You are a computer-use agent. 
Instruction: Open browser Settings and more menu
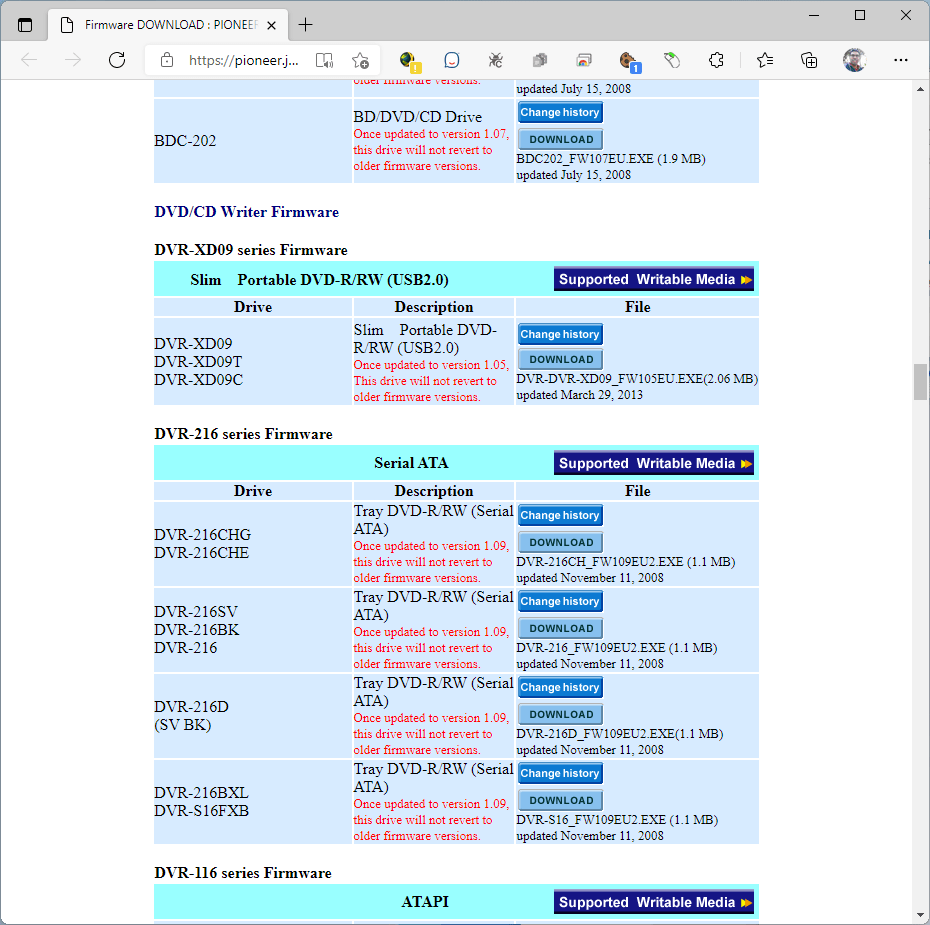901,60
